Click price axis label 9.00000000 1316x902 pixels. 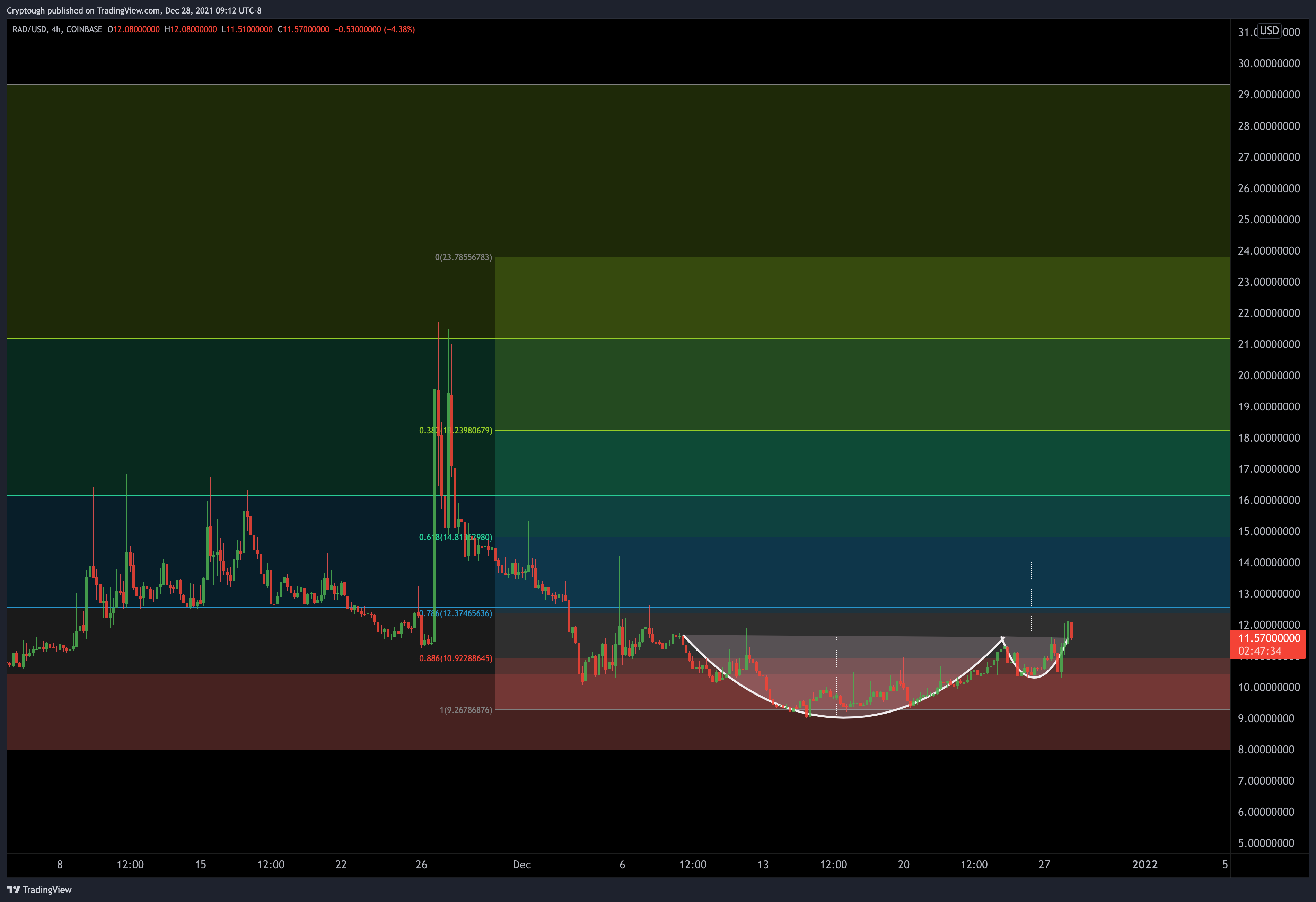1266,718
